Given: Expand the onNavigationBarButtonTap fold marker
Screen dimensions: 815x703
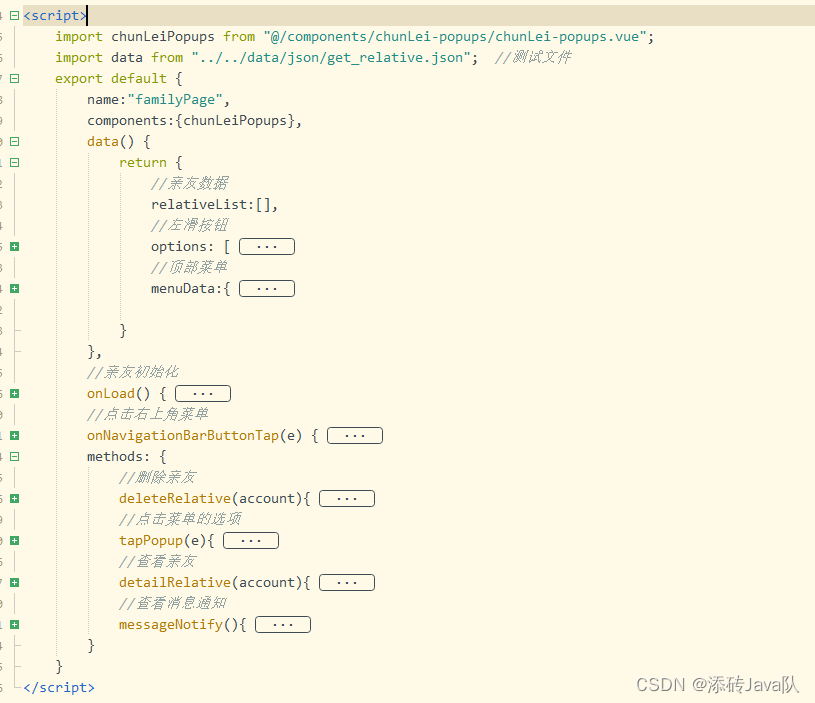Looking at the screenshot, I should click(x=15, y=435).
